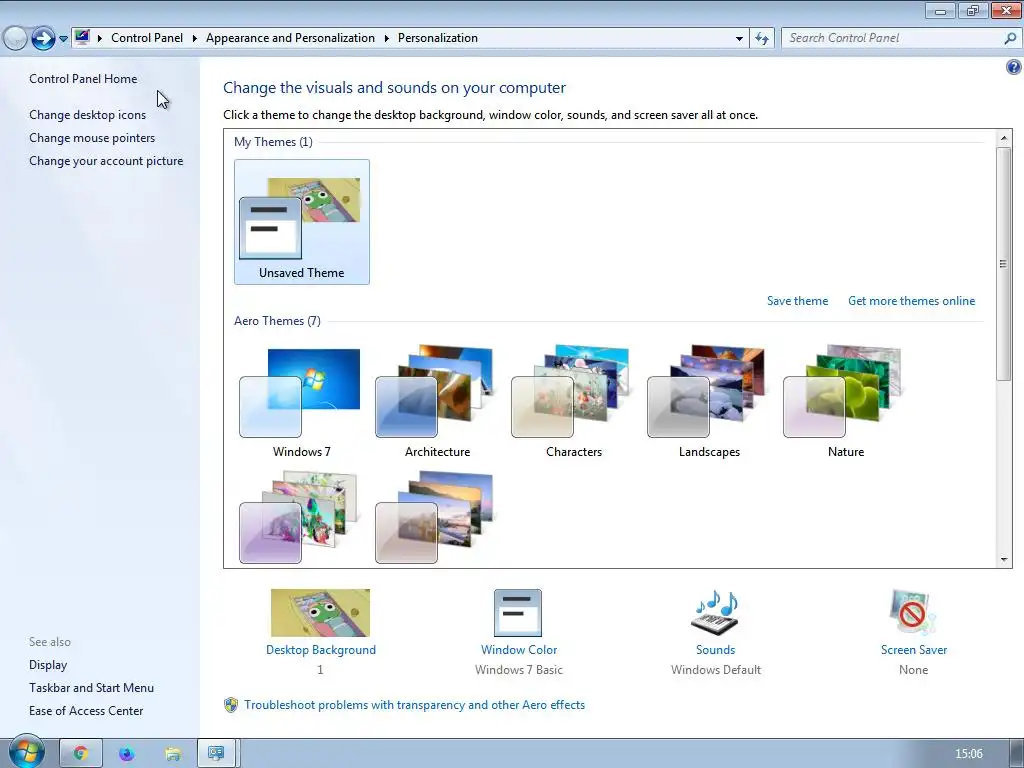The image size is (1024, 768).
Task: Open the Display link under See also
Action: (x=48, y=664)
